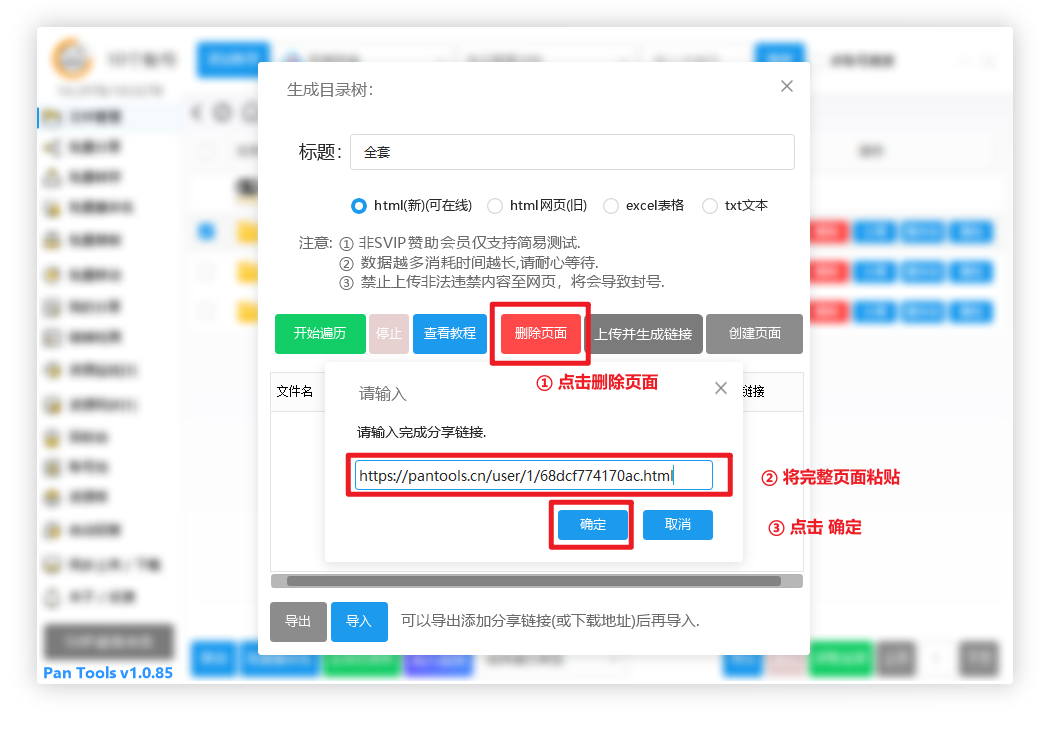The height and width of the screenshot is (731, 1048).
Task: Click the gray 创建页面 button
Action: pyautogui.click(x=754, y=334)
